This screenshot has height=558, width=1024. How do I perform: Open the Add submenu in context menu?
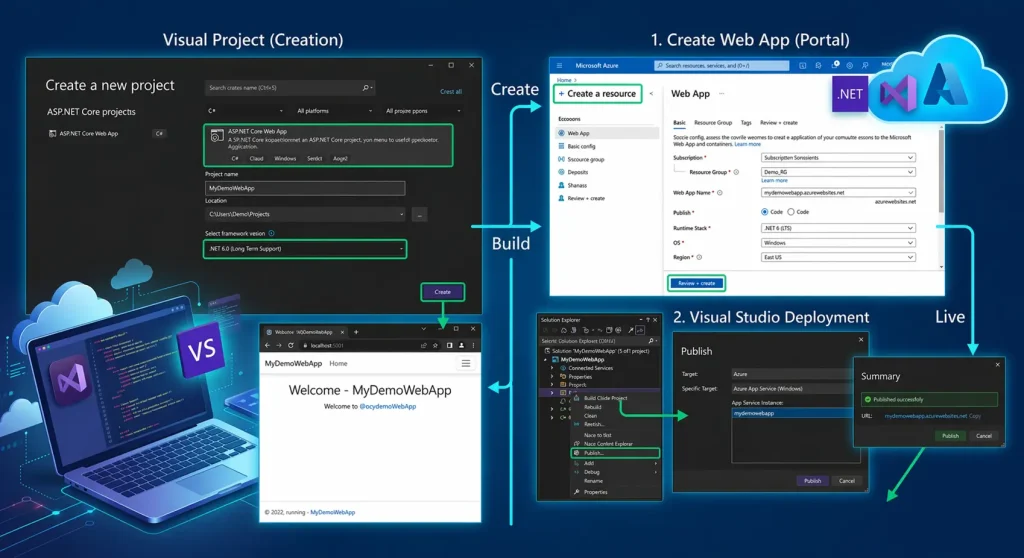coord(615,463)
